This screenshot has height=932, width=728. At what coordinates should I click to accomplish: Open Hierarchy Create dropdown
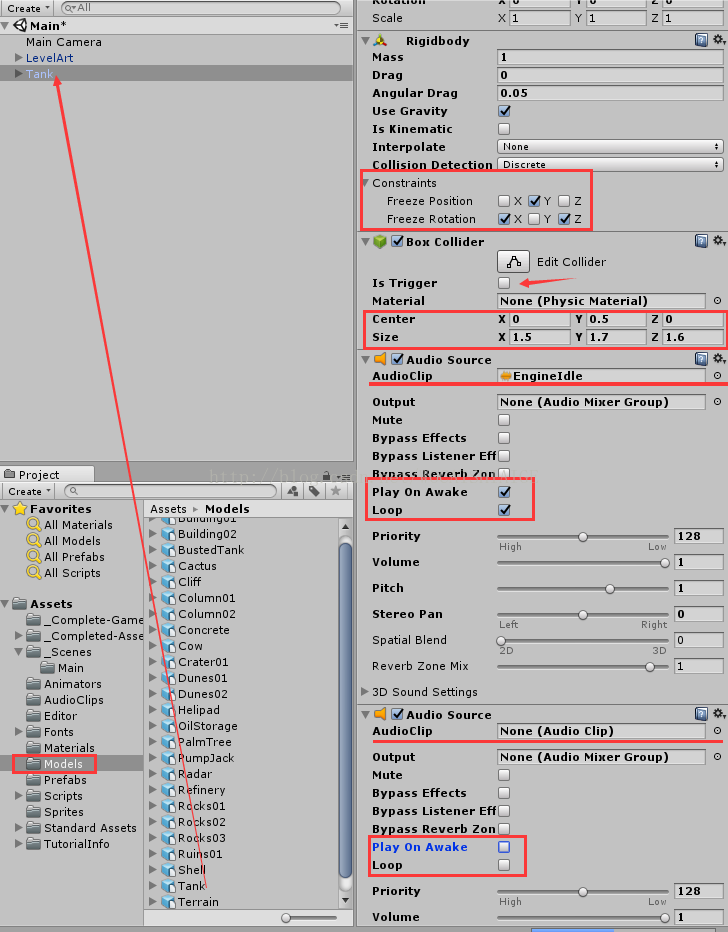(27, 8)
